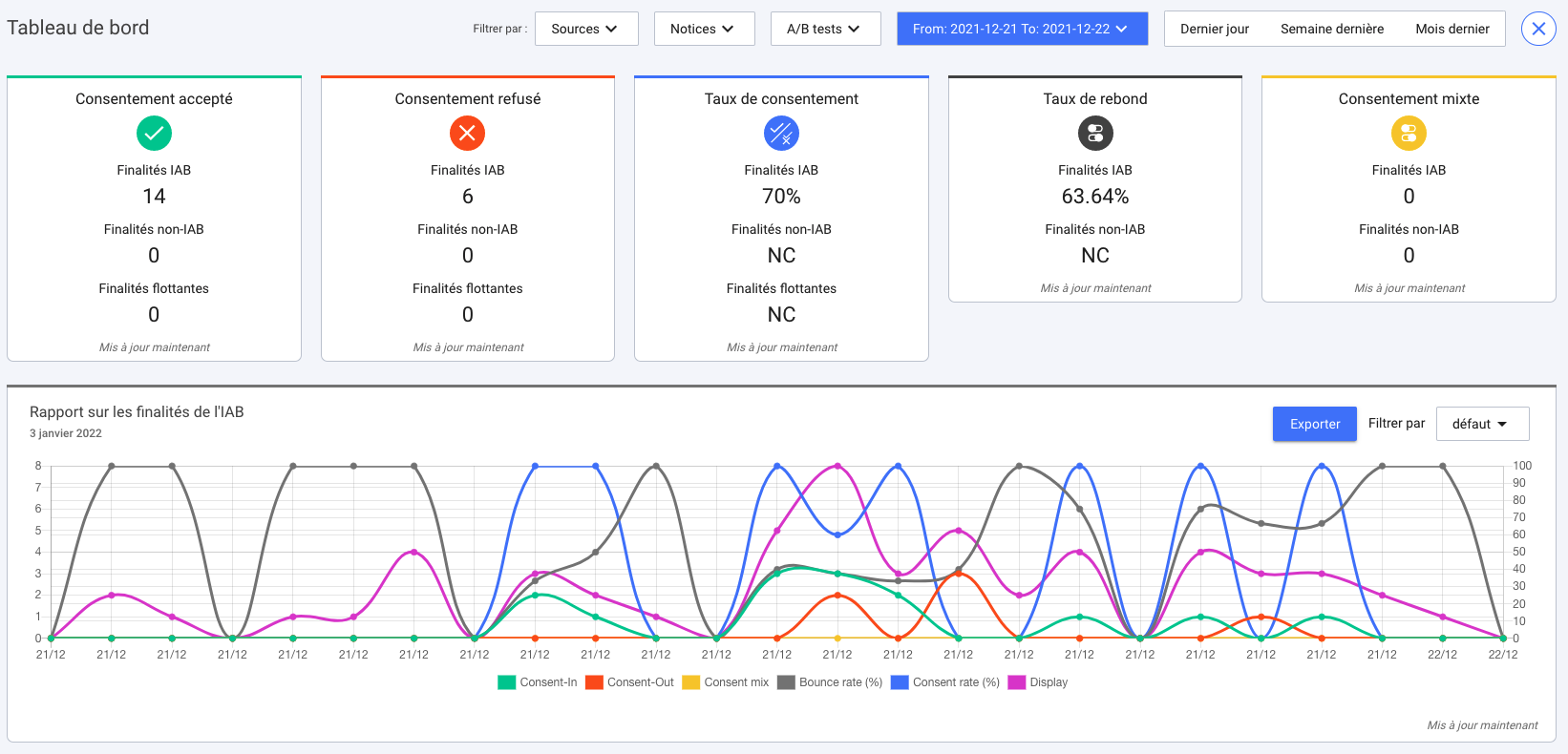Screen dimensions: 1568x754
Task: Expand the Notices filter dropdown
Action: coord(702,29)
